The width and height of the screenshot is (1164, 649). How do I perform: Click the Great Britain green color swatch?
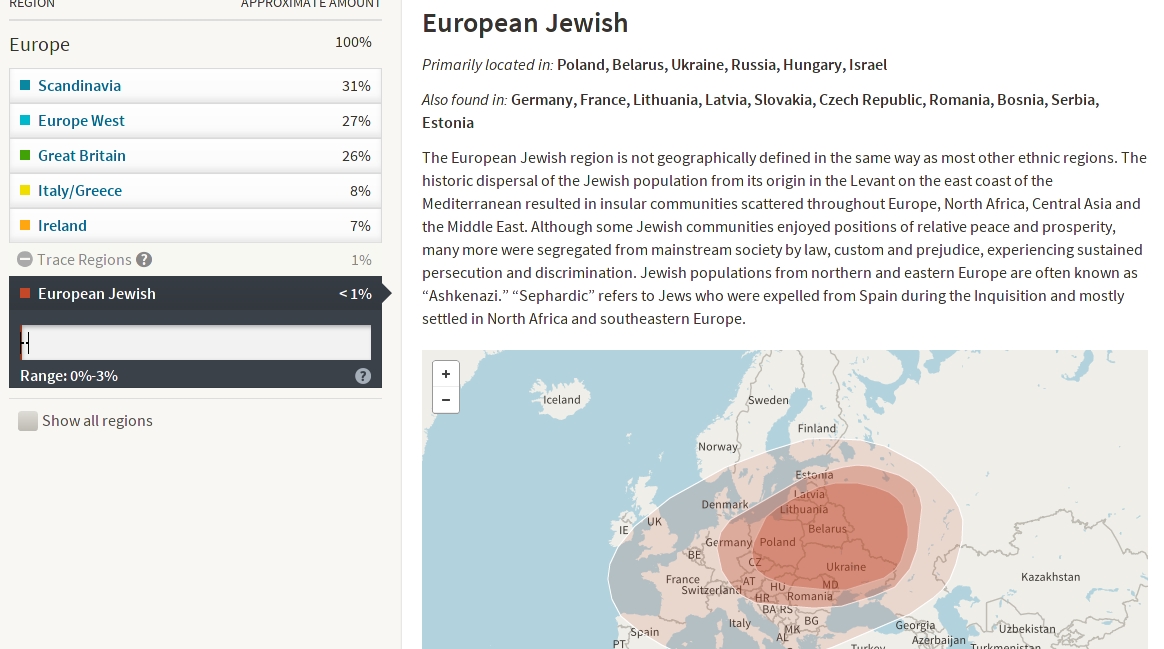(24, 155)
